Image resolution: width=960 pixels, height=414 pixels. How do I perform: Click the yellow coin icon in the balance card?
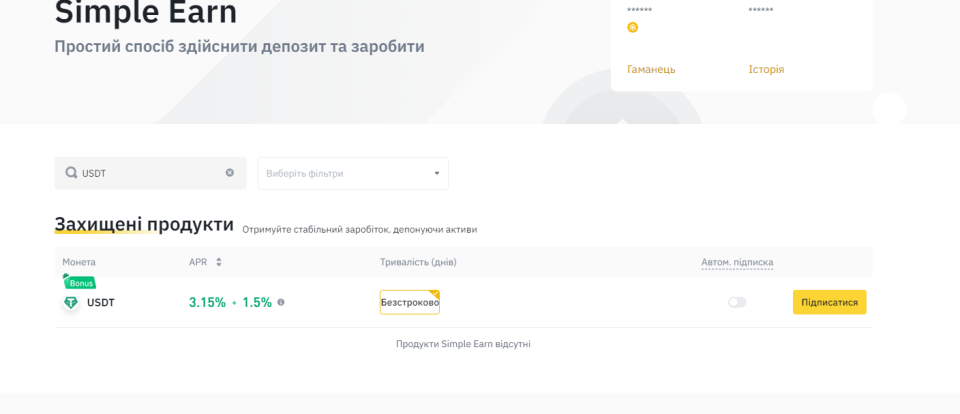pyautogui.click(x=632, y=27)
